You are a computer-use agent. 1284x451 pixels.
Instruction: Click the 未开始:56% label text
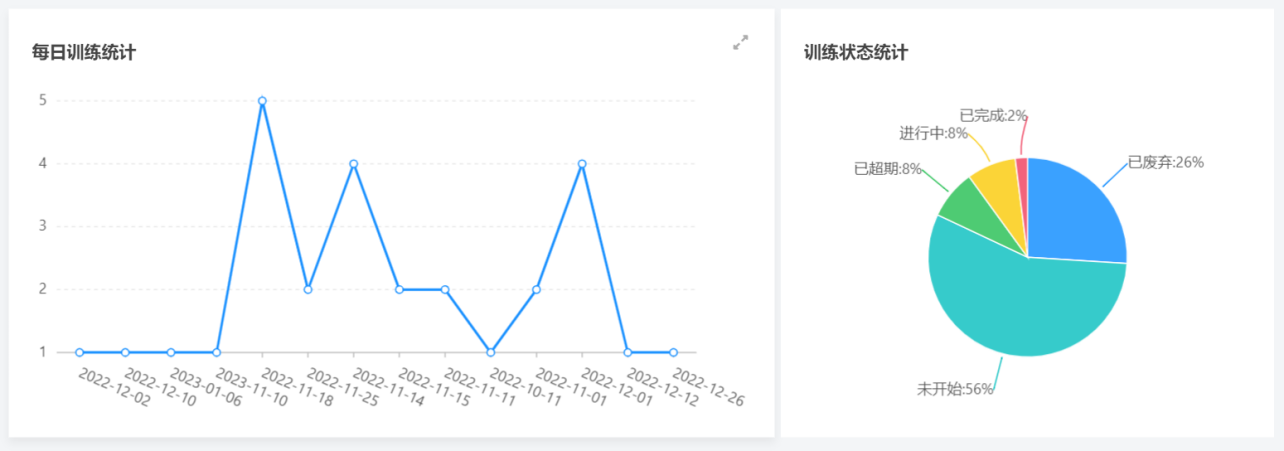point(955,389)
